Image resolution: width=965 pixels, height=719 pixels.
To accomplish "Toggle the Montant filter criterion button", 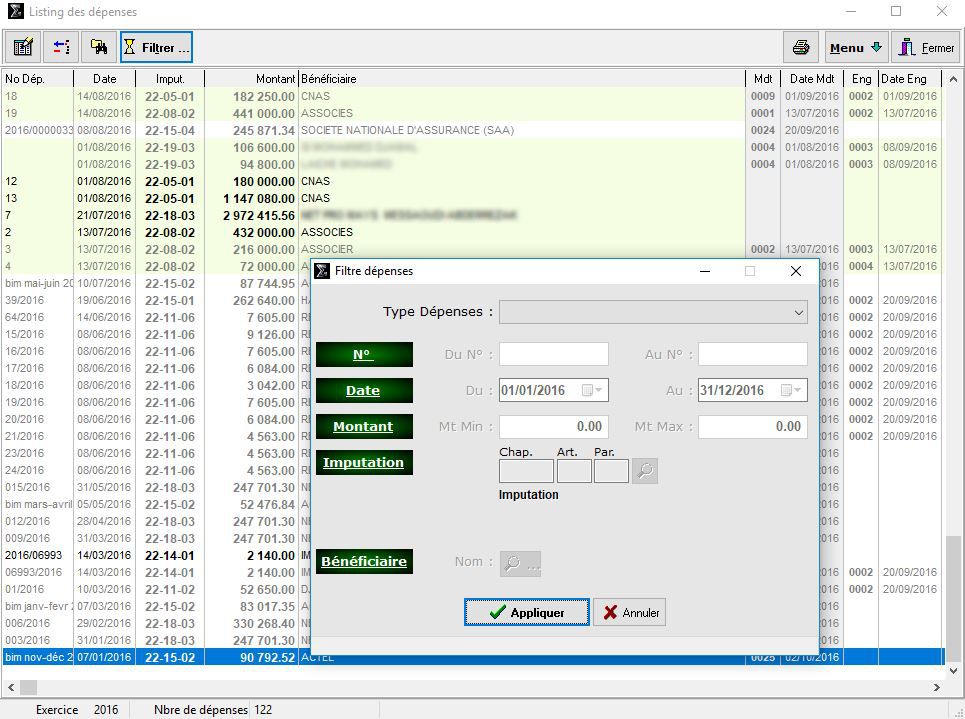I will click(x=364, y=427).
